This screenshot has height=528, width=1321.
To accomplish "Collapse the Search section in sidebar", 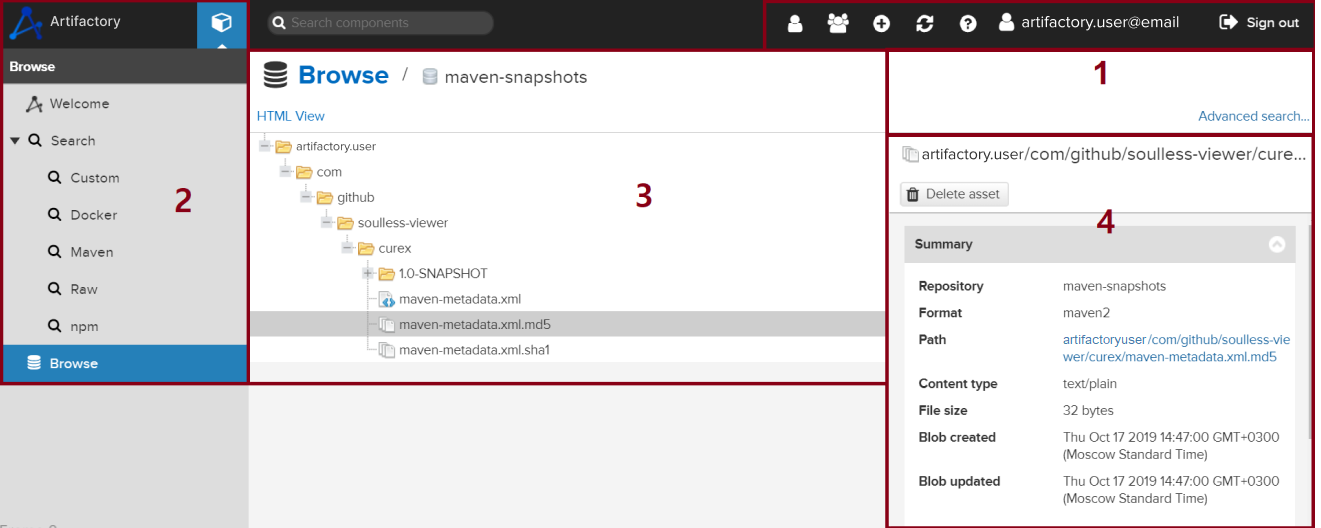I will click(x=15, y=141).
